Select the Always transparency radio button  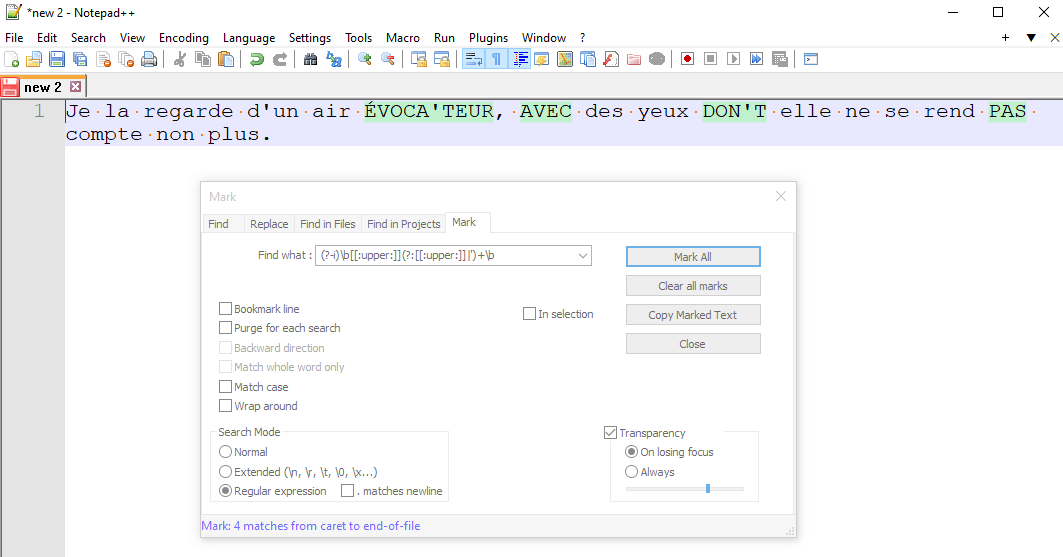tap(631, 472)
